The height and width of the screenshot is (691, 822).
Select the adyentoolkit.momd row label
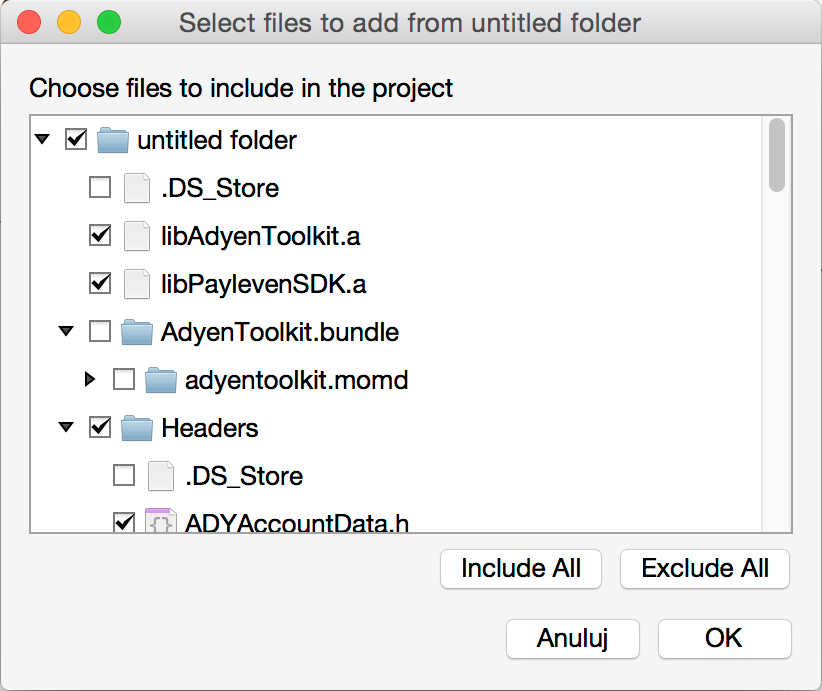click(297, 380)
